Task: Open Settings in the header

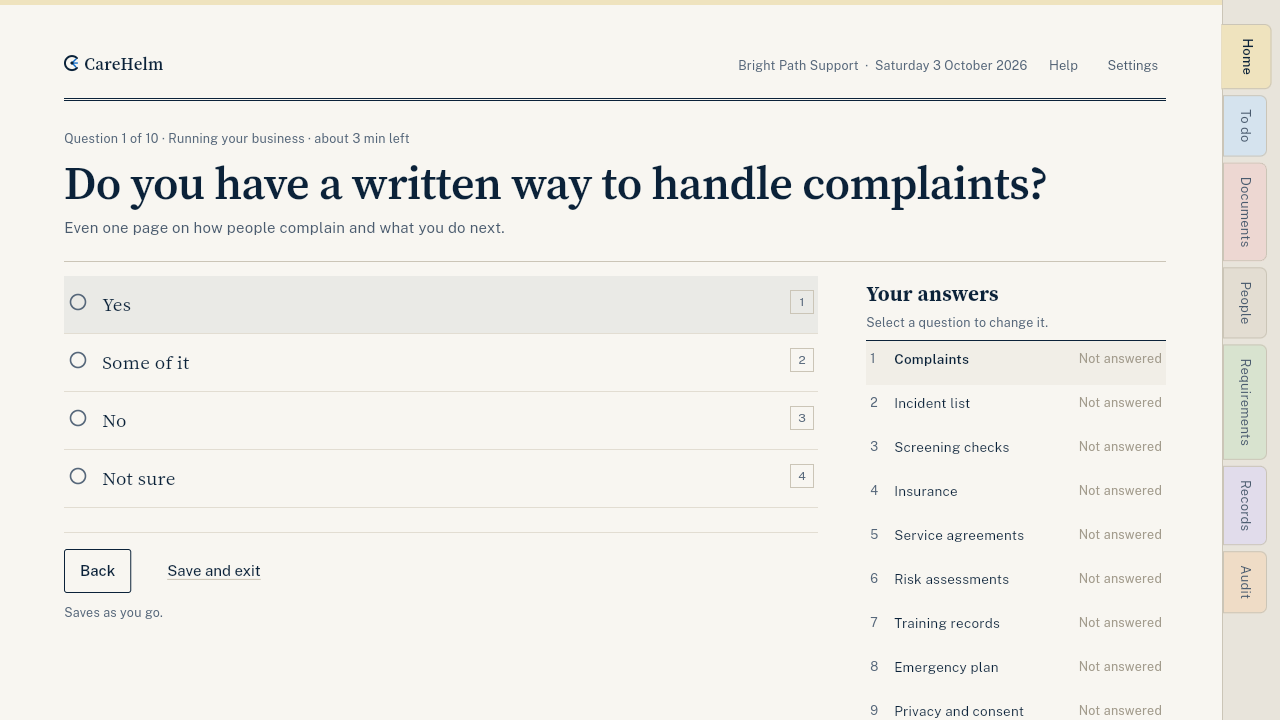Action: click(x=1132, y=65)
